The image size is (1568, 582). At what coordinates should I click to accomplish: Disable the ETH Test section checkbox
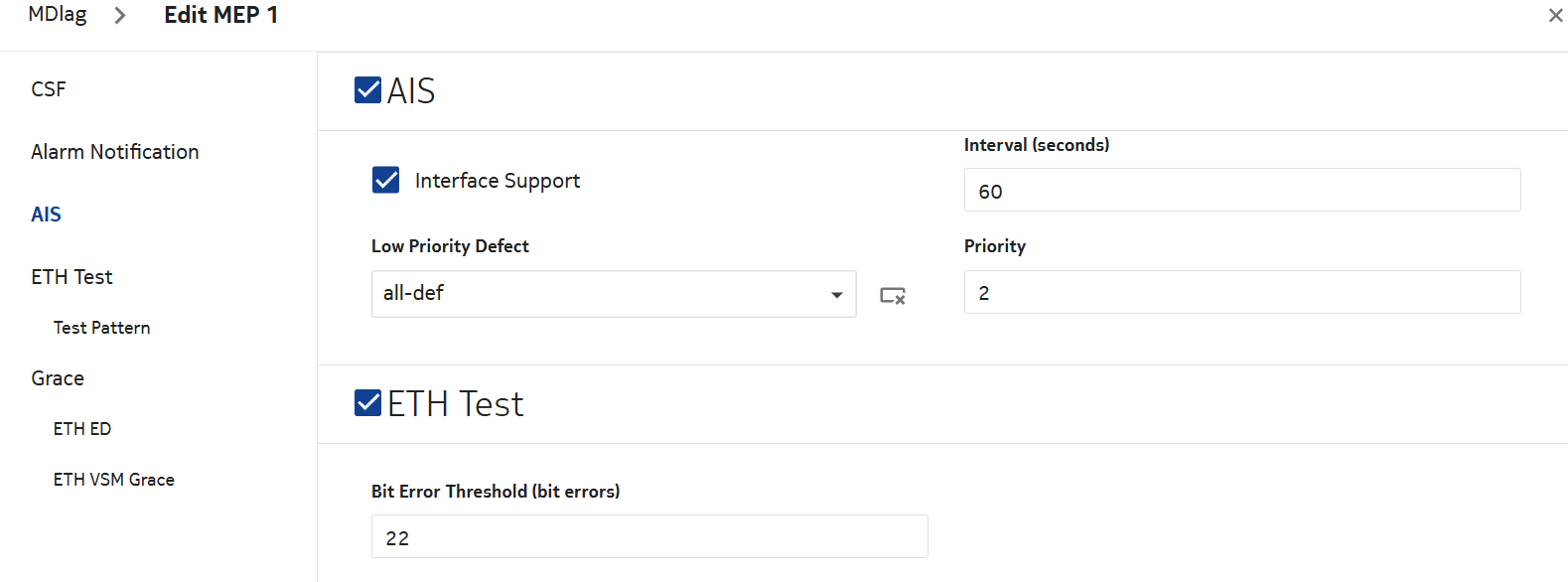(x=368, y=403)
